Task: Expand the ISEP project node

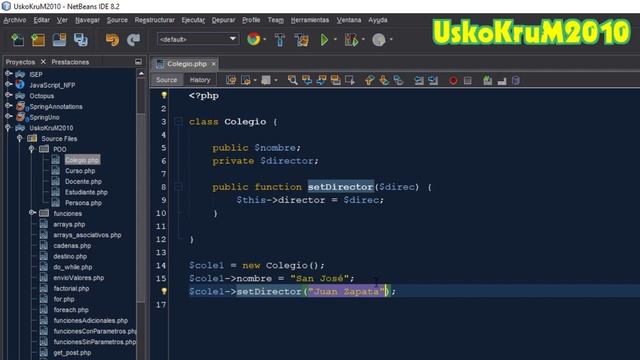Action: [x=8, y=74]
